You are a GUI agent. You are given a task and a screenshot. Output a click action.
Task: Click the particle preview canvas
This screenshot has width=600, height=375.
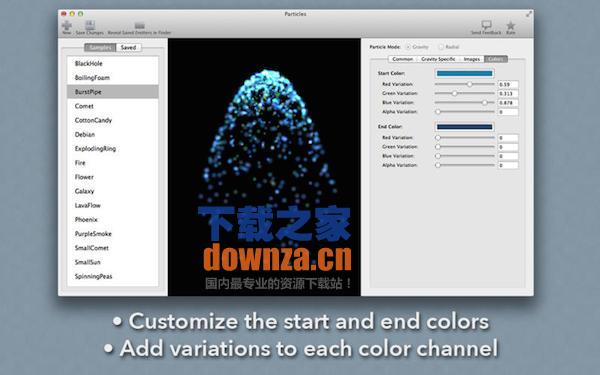click(264, 167)
